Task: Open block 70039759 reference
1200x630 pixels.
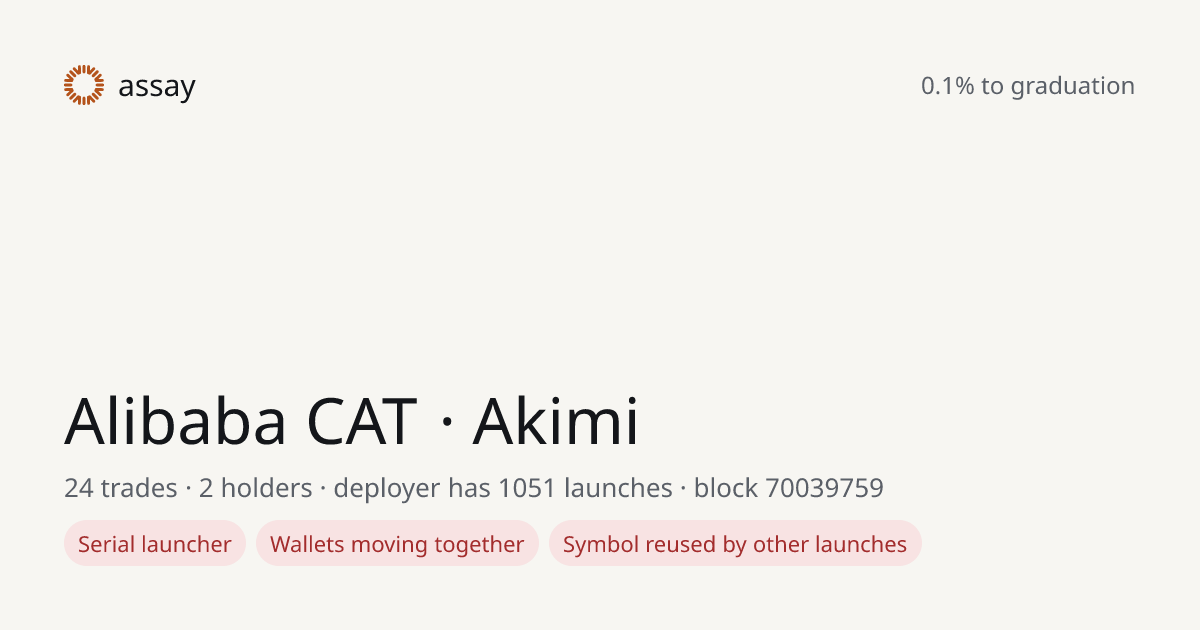Action: pos(789,488)
